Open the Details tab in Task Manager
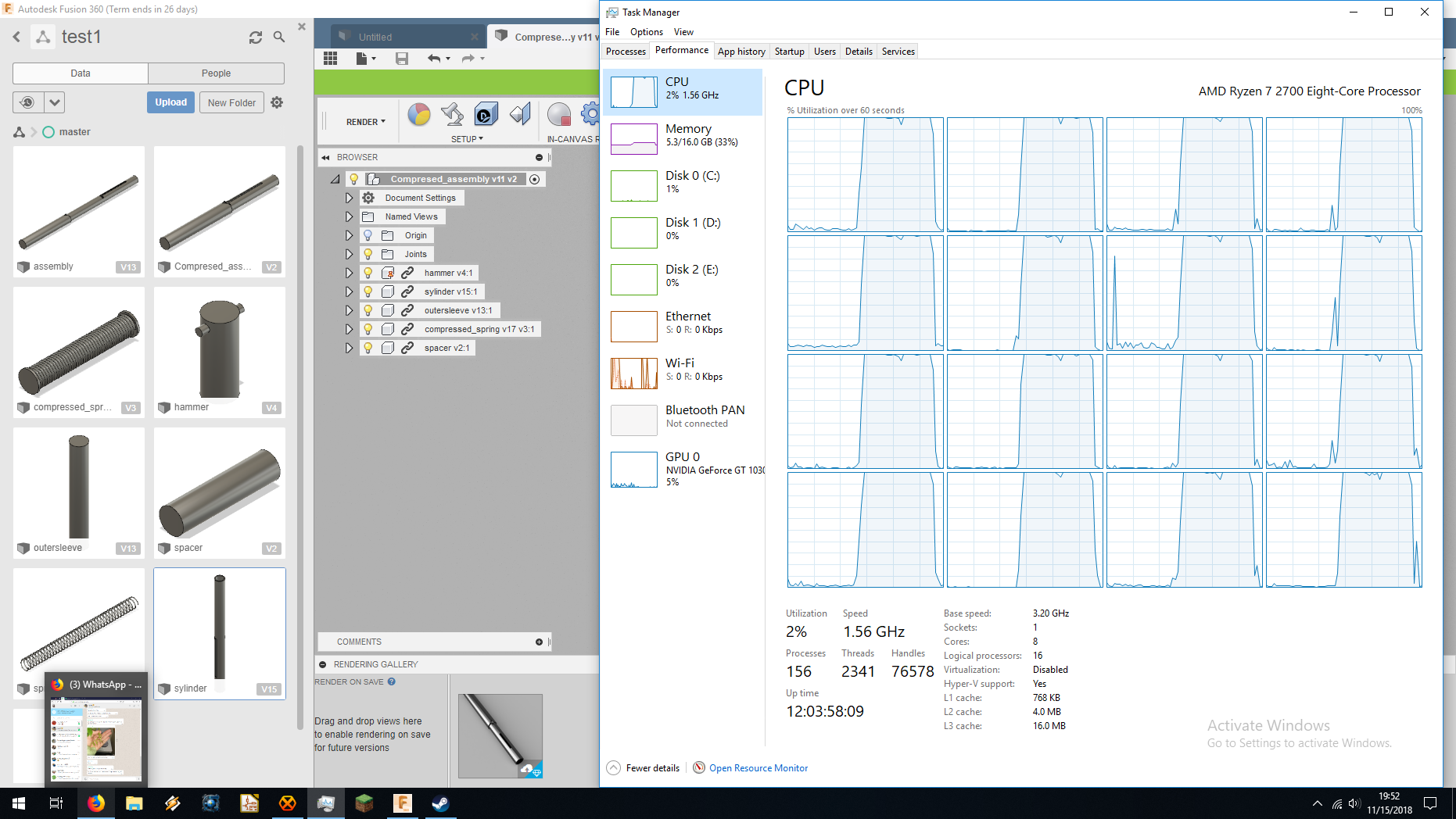 [859, 52]
